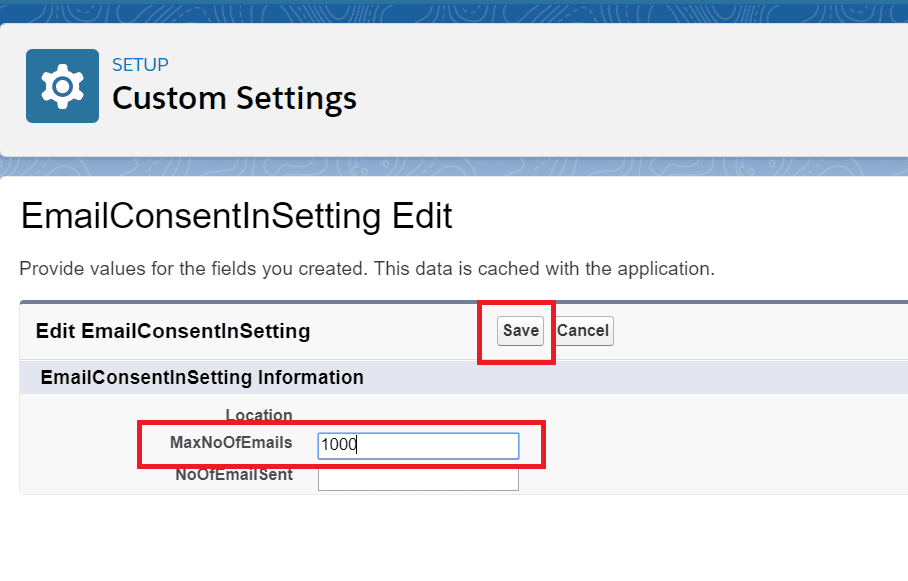Viewport: 908px width, 581px height.
Task: Open the SETUP breadcrumb link
Action: 140,64
